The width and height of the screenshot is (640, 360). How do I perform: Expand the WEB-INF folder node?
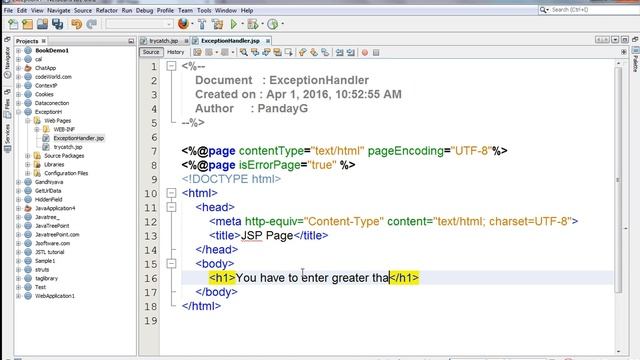click(37, 129)
